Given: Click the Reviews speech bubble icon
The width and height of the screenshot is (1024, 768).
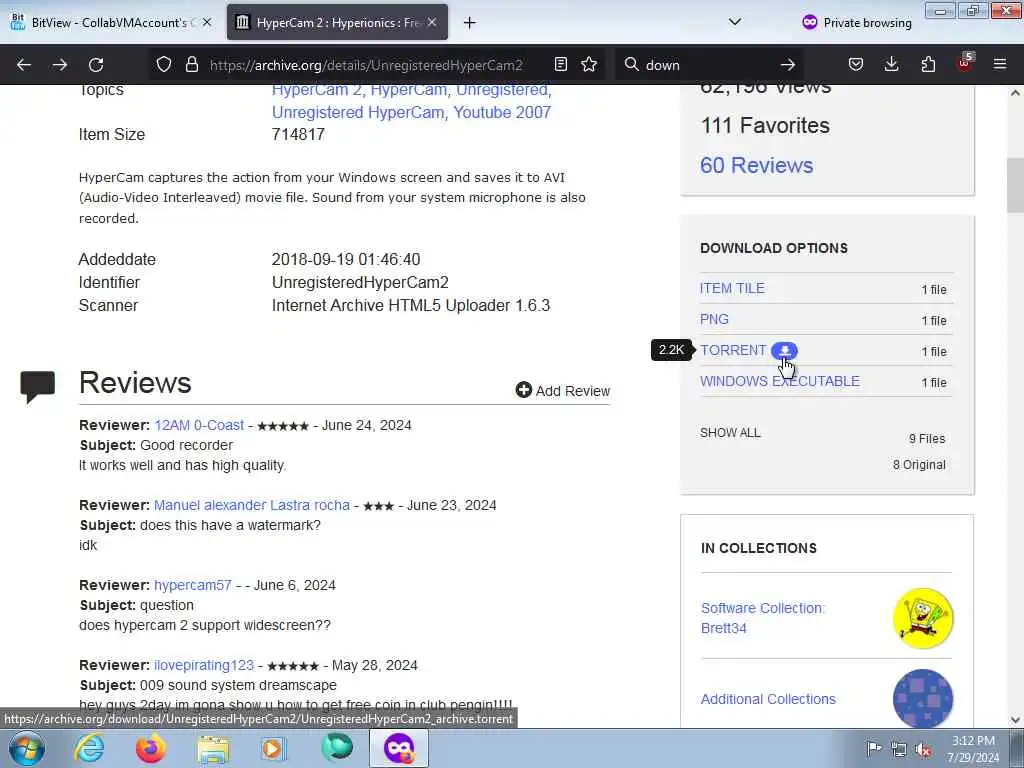Looking at the screenshot, I should click(x=37, y=387).
